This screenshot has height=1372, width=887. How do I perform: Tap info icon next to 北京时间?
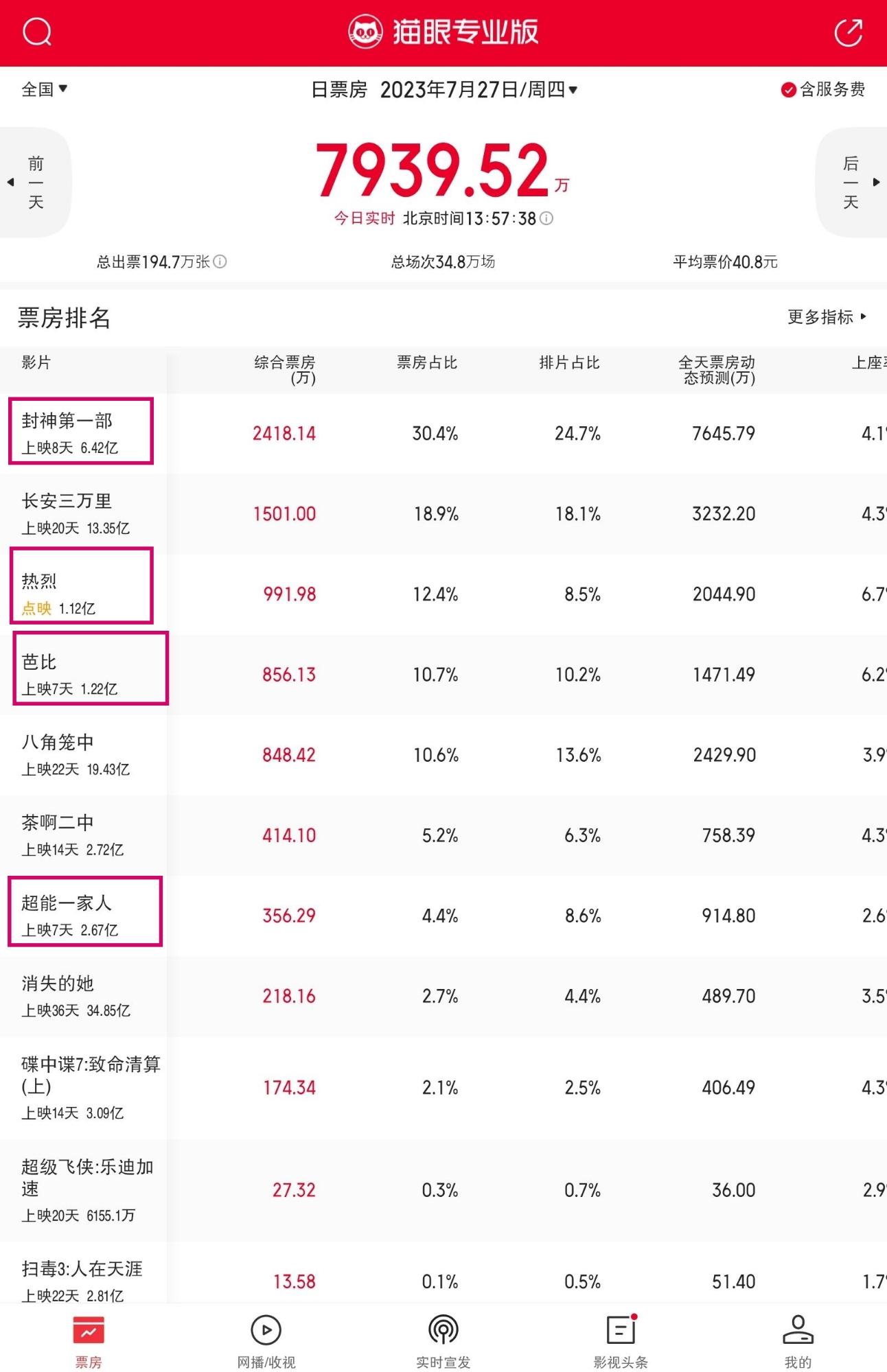click(x=546, y=218)
